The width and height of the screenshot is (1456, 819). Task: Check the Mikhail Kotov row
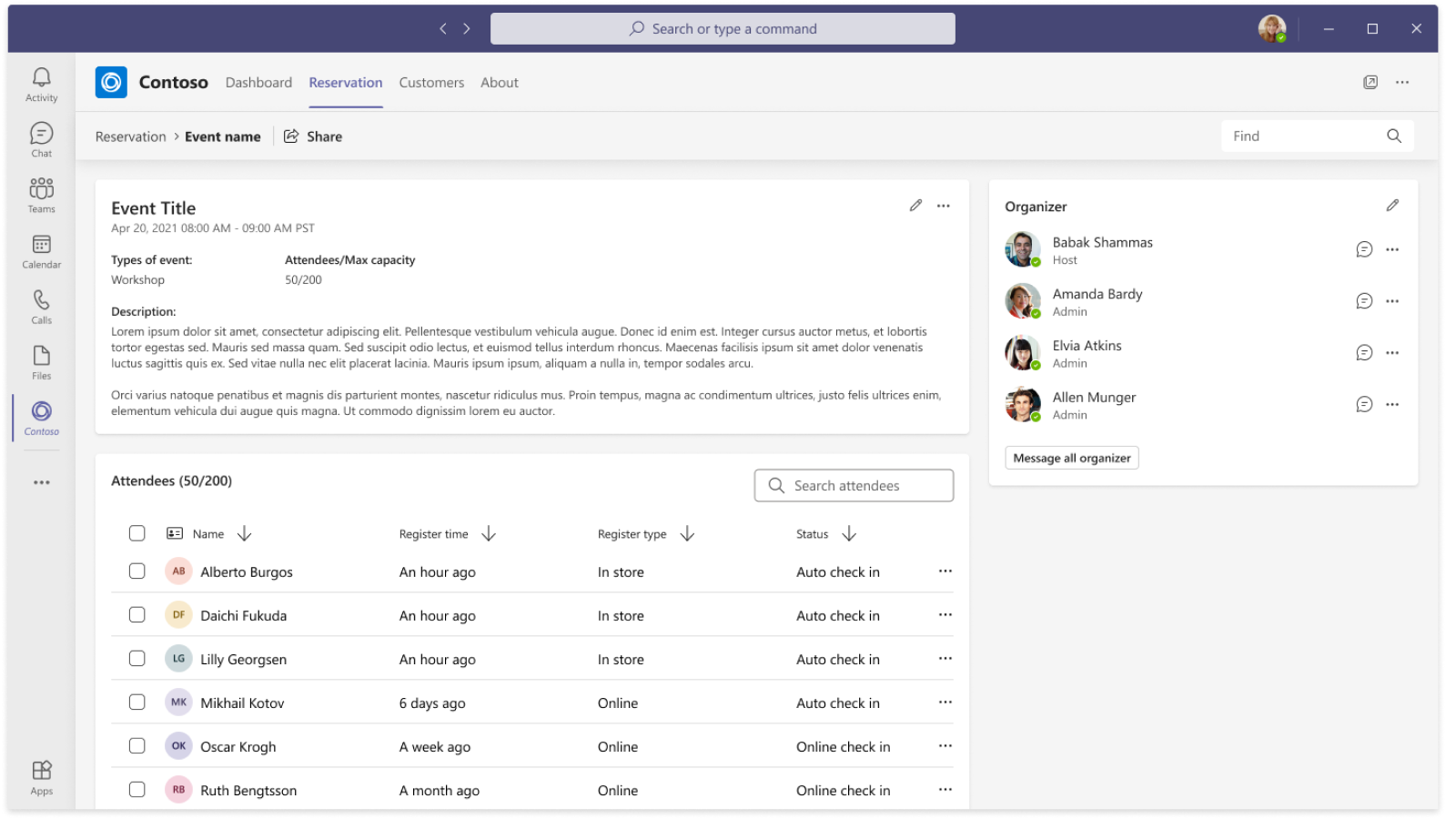pyautogui.click(x=136, y=703)
